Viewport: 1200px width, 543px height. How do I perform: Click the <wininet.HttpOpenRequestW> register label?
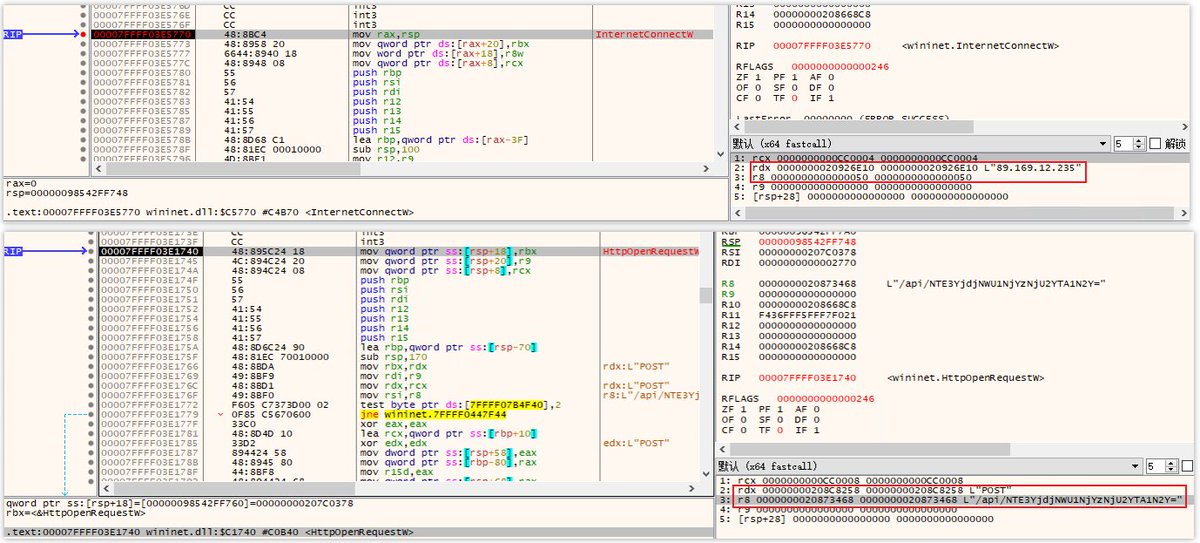[965, 378]
